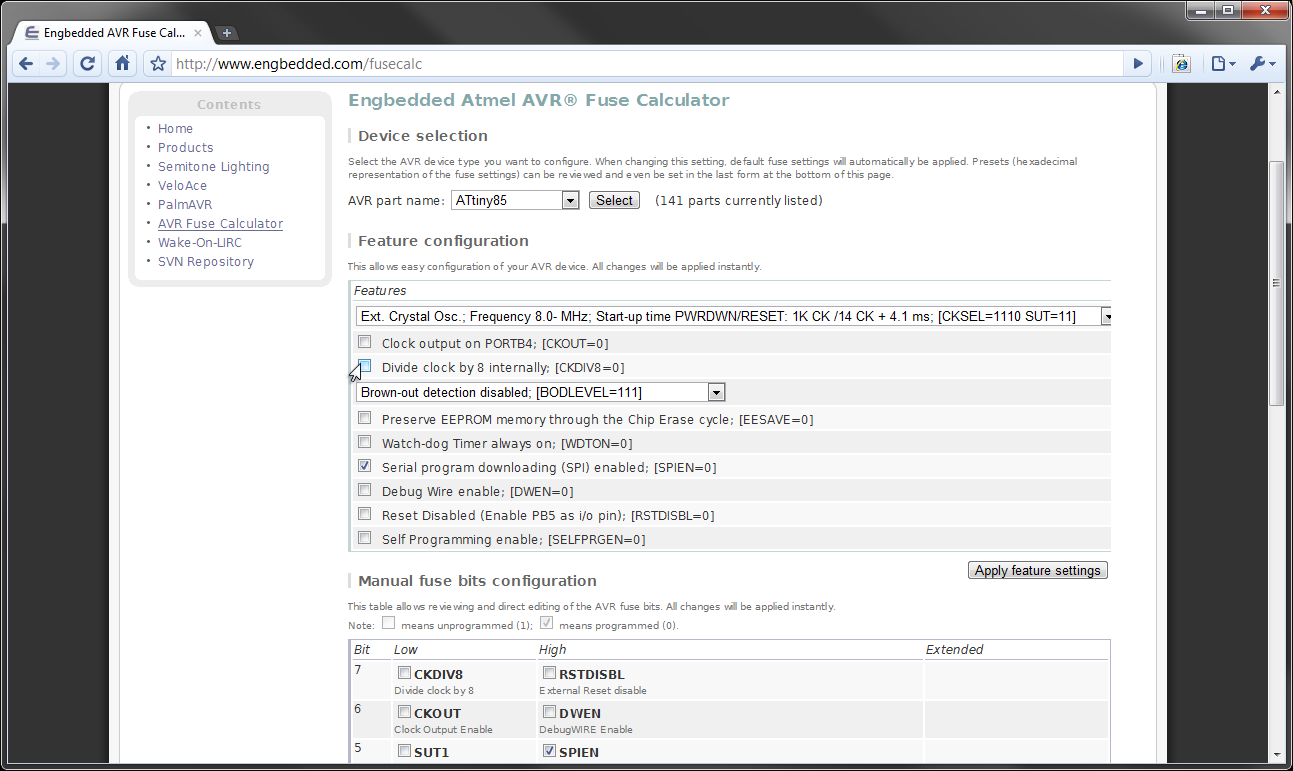Uncheck Serial program downloading (SPI) enabled

coord(365,466)
